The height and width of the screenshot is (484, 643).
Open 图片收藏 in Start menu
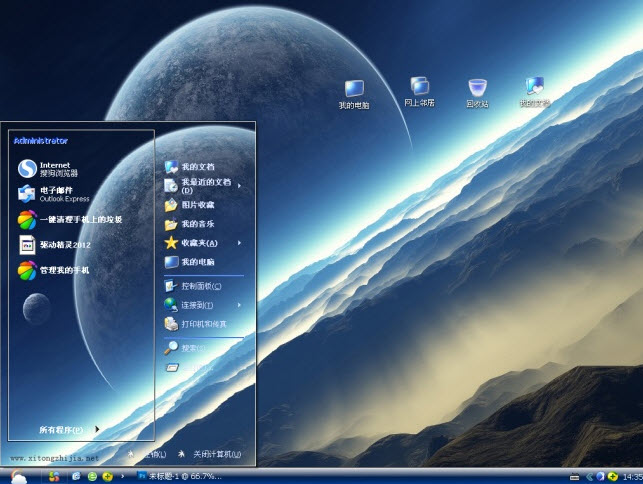(196, 204)
